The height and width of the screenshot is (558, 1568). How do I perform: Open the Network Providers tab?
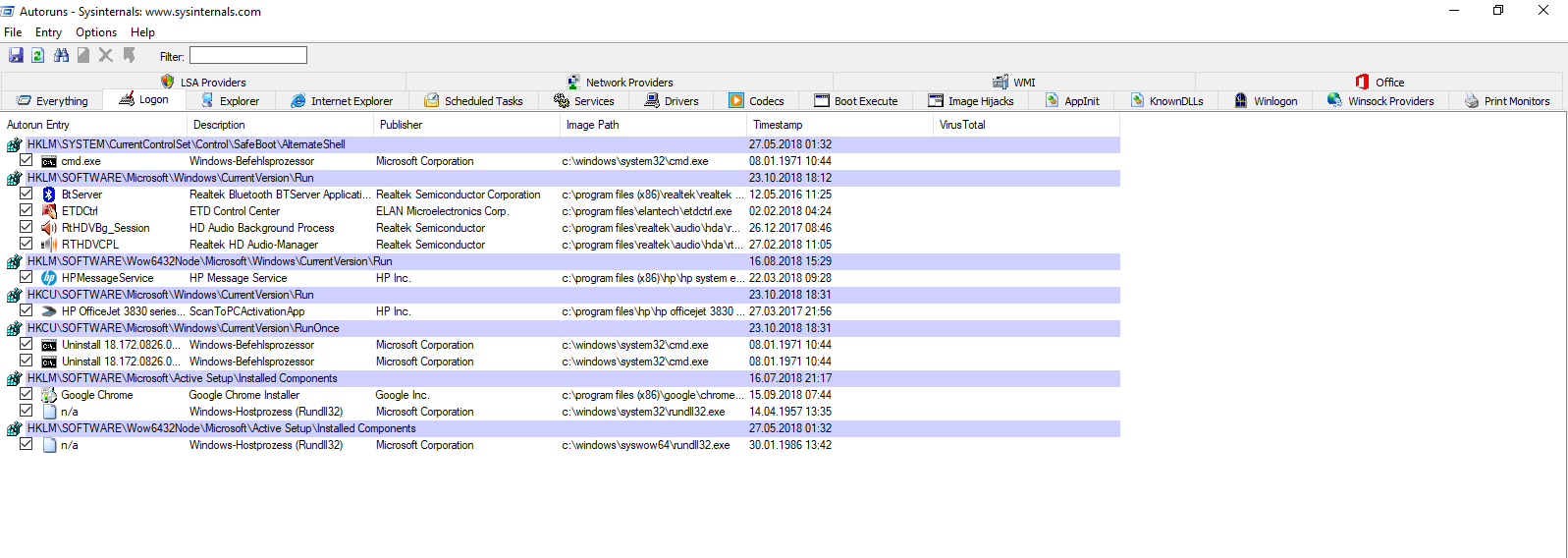[x=620, y=83]
